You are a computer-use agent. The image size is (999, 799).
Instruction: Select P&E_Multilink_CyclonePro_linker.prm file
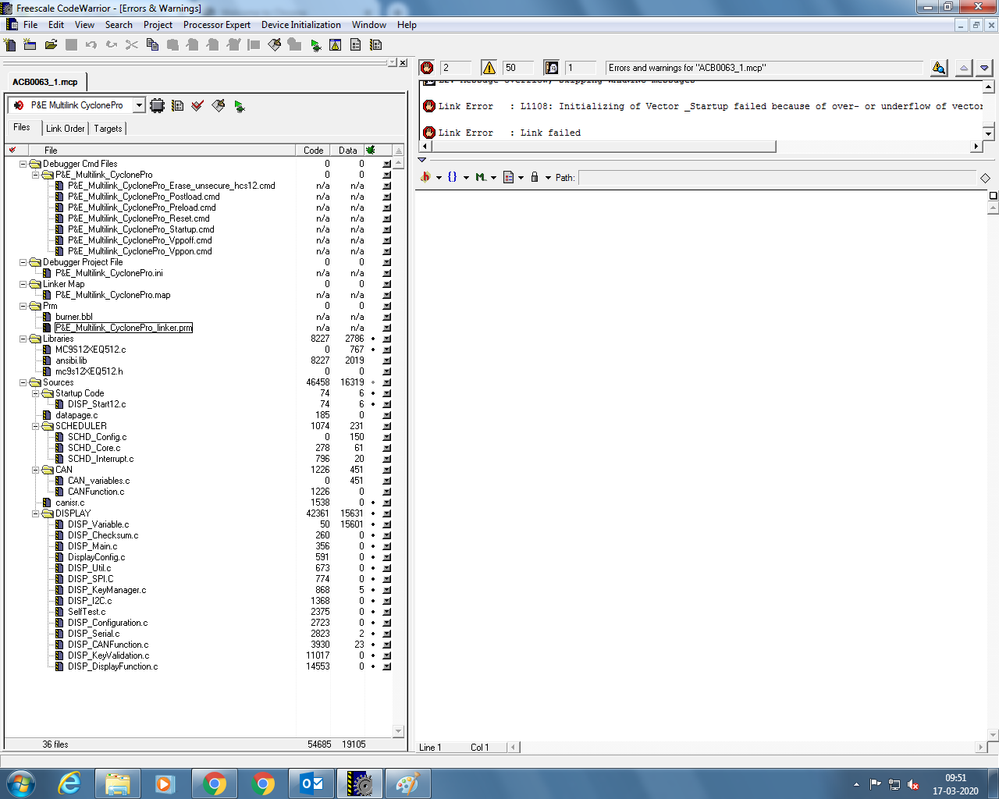(x=124, y=328)
